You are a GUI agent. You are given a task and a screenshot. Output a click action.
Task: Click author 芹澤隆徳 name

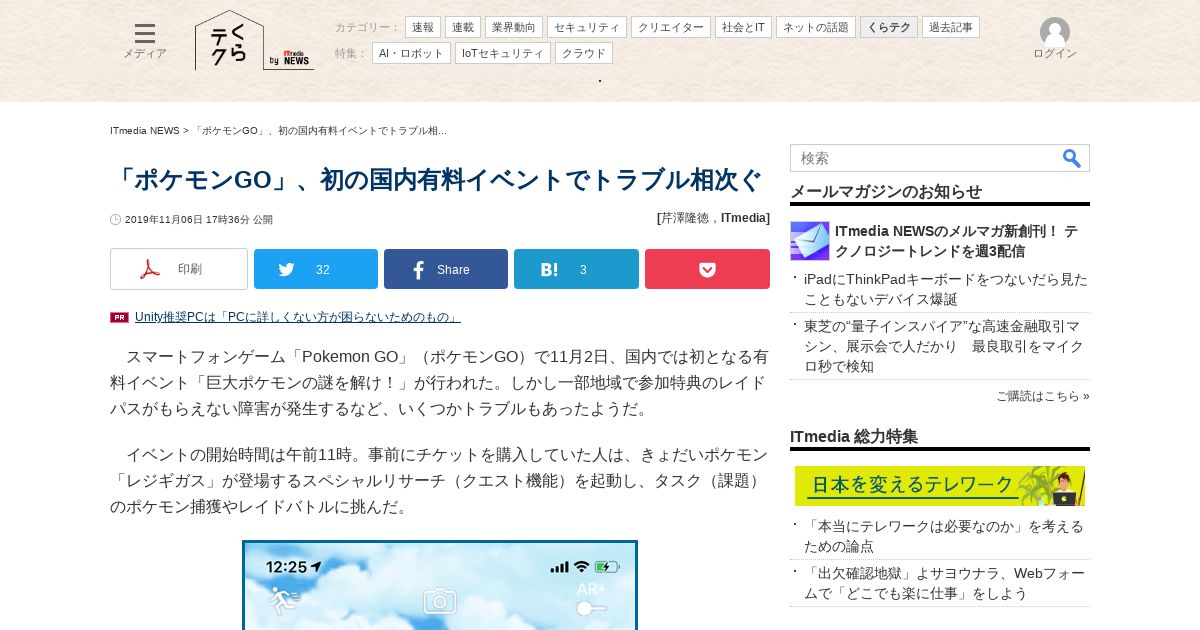pos(685,218)
